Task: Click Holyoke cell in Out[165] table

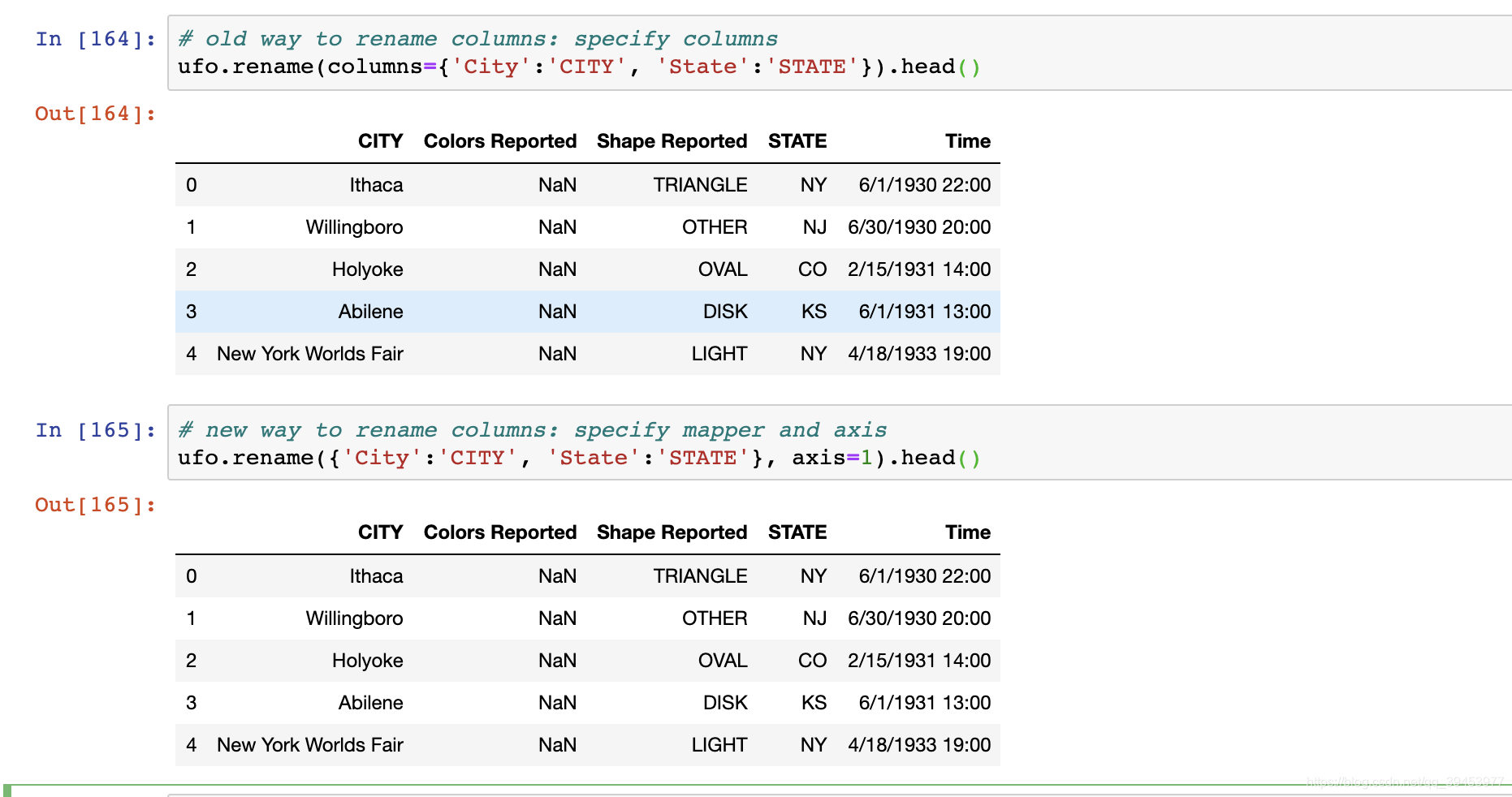Action: pos(368,661)
